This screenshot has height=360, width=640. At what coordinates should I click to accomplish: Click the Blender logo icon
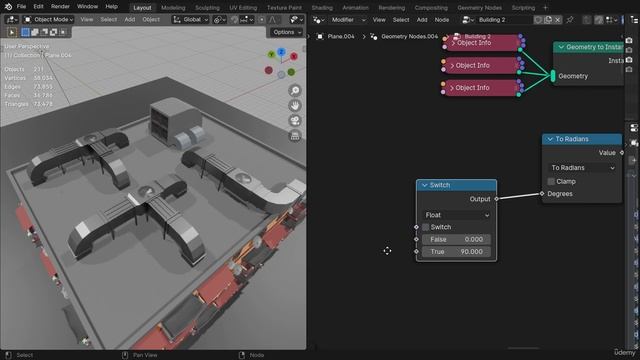pyautogui.click(x=8, y=7)
